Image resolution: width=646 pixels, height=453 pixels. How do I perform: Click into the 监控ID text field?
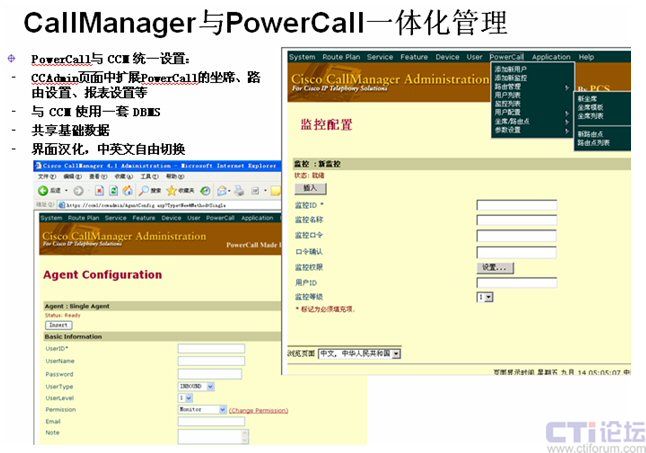click(x=516, y=206)
